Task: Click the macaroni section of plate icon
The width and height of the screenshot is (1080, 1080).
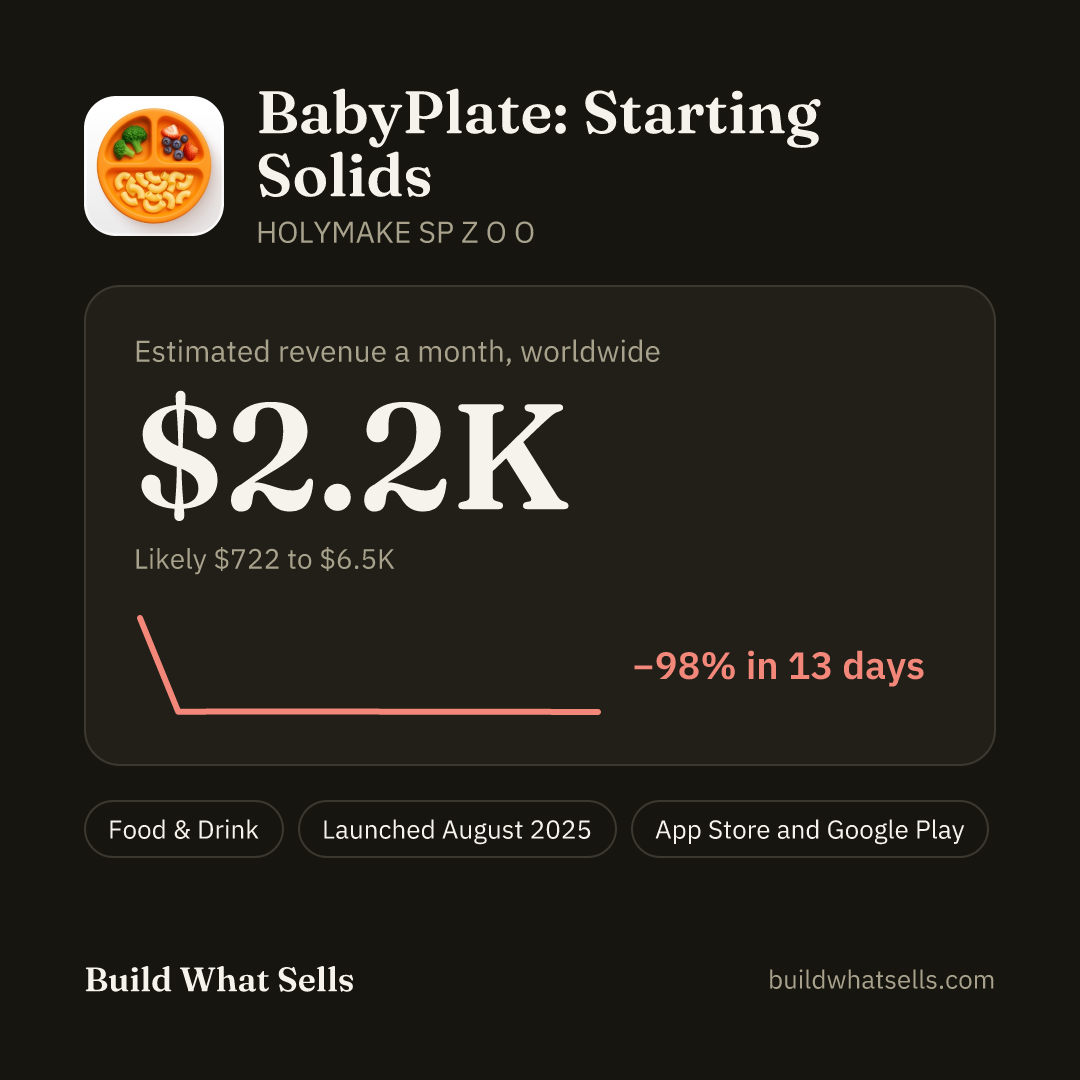Action: [x=154, y=191]
